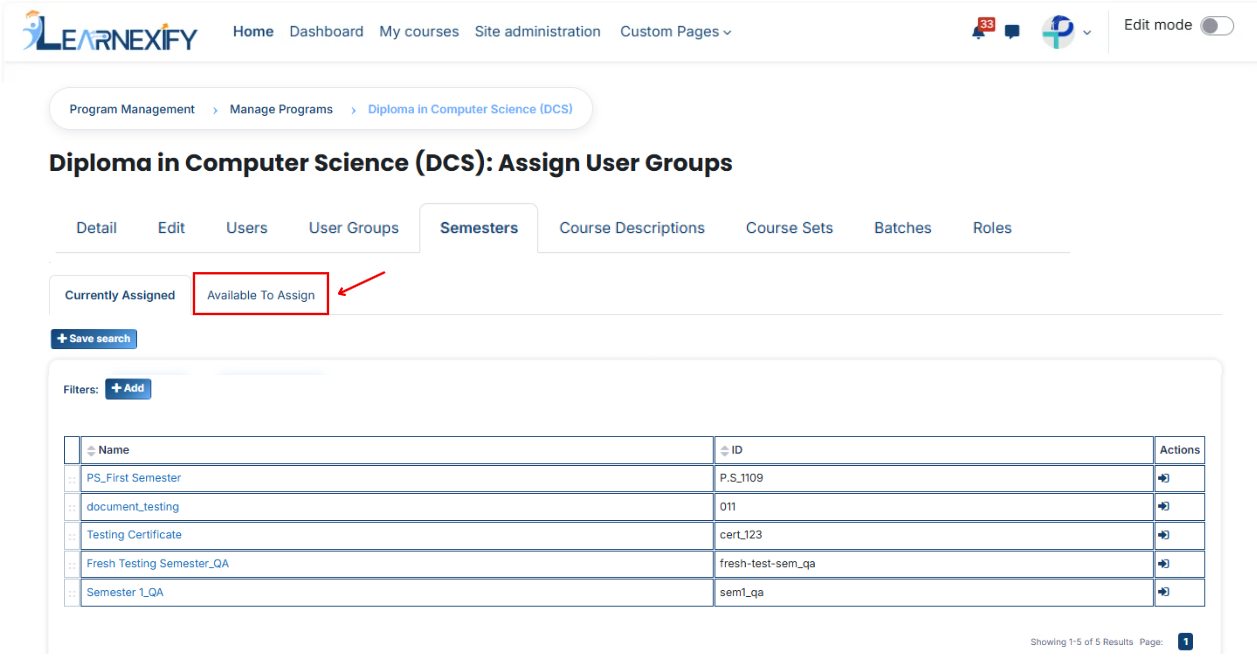Click the drag handle beside PS_First Semester
This screenshot has height=660, width=1257.
pyautogui.click(x=72, y=479)
